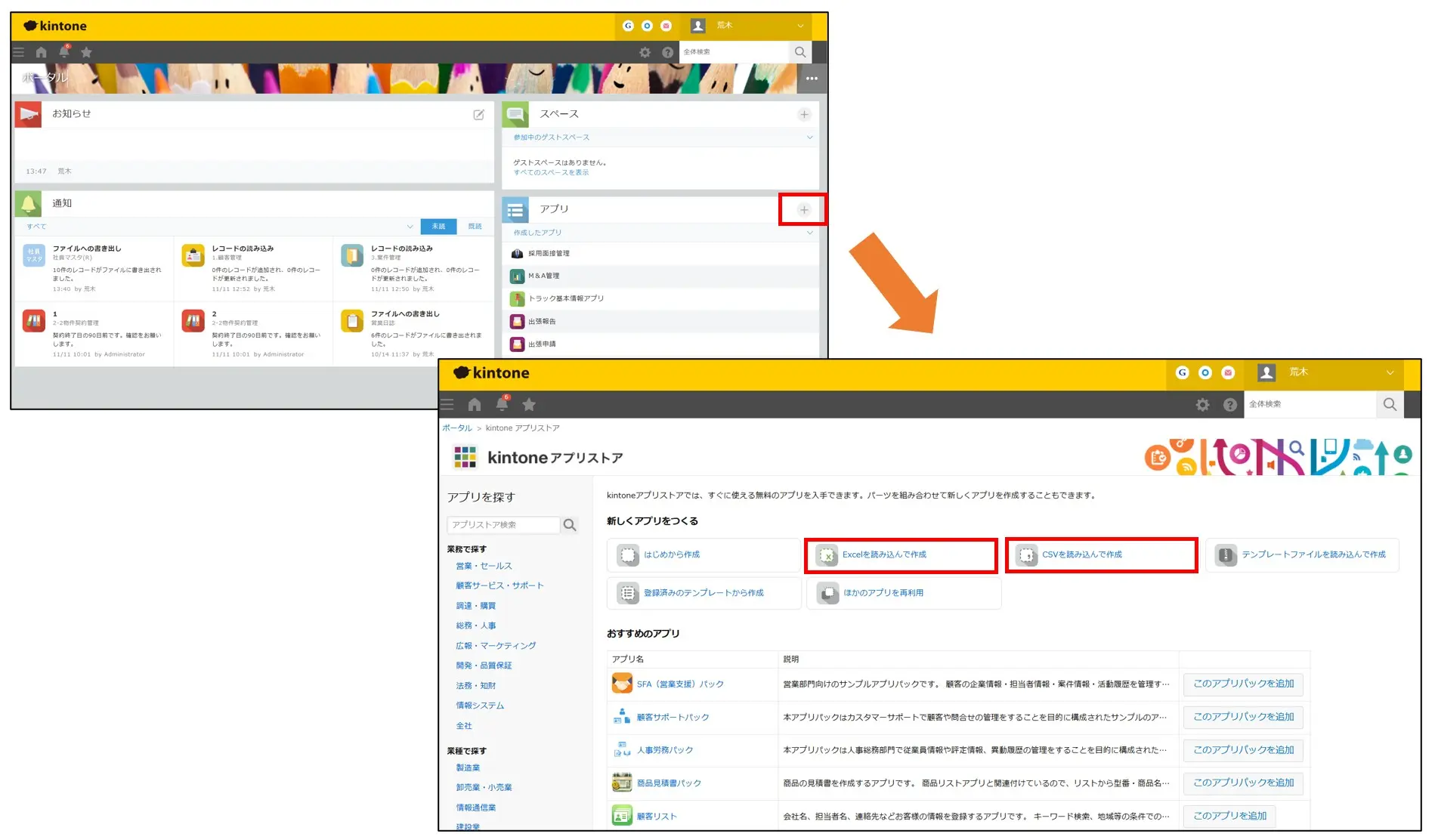The height and width of the screenshot is (840, 1435).
Task: Open the settings gear in the app store window
Action: [x=1202, y=405]
